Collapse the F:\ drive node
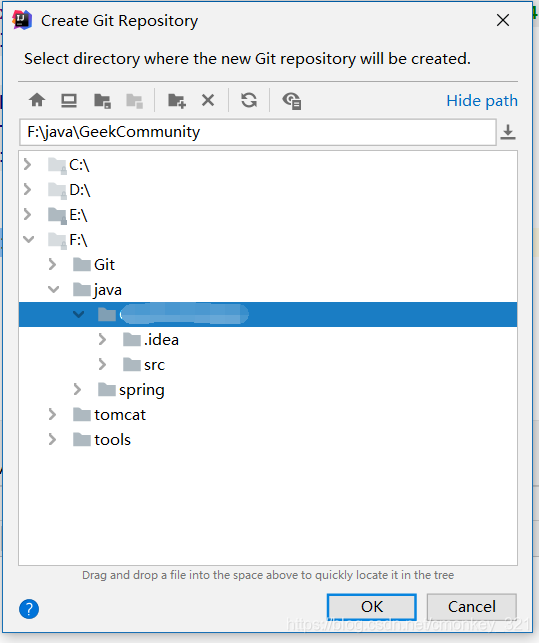Screen dimensions: 539x643 tap(28, 239)
